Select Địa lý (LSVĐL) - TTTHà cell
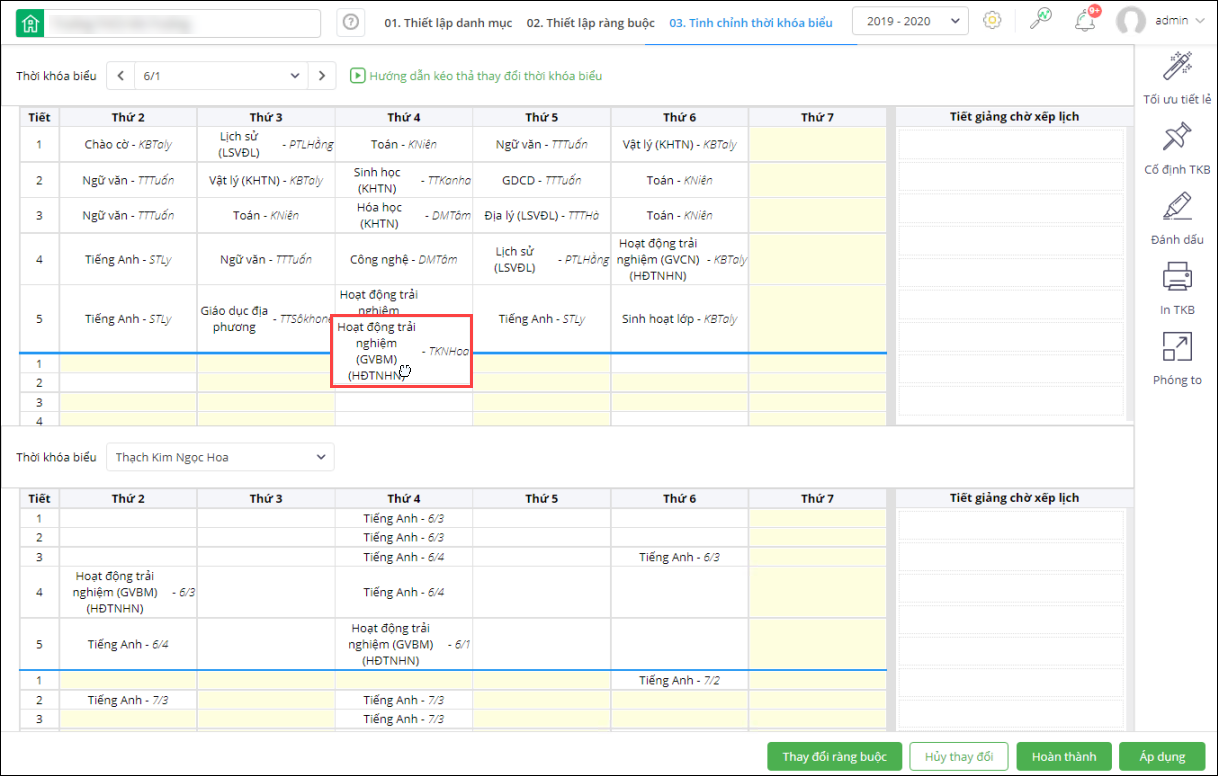The height and width of the screenshot is (776, 1218). (542, 215)
